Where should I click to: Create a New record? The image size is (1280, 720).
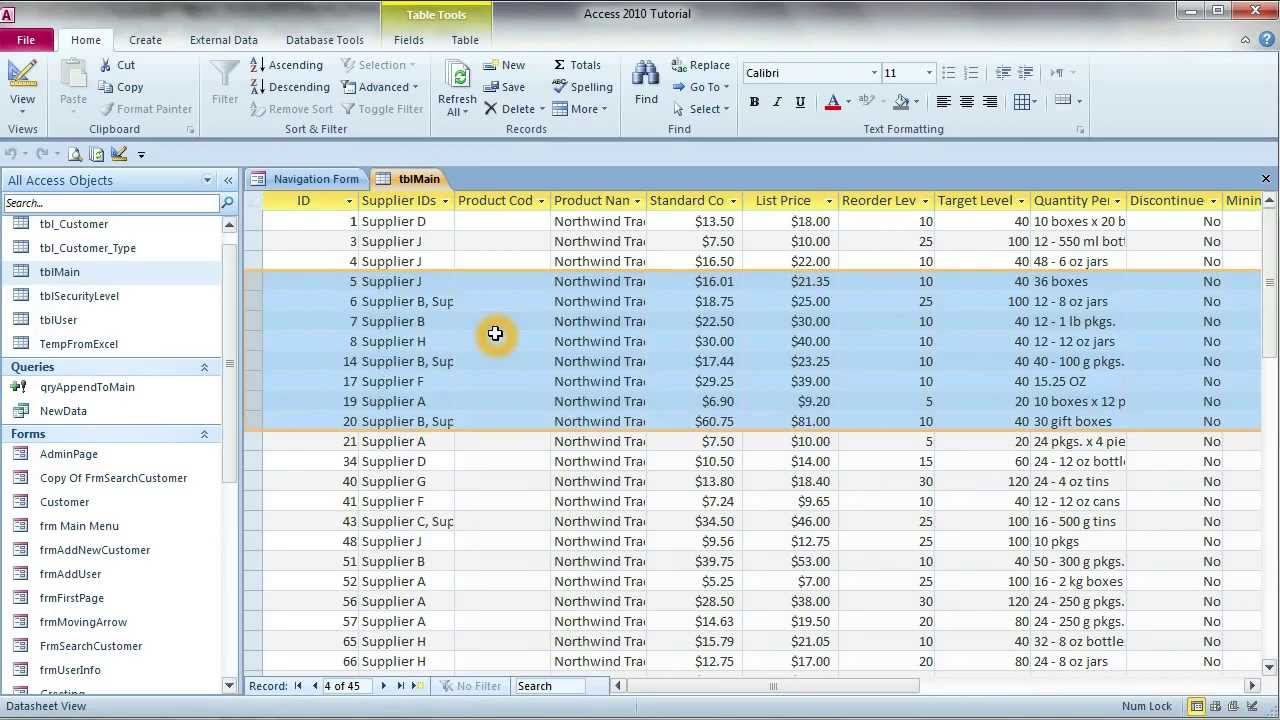pos(505,65)
